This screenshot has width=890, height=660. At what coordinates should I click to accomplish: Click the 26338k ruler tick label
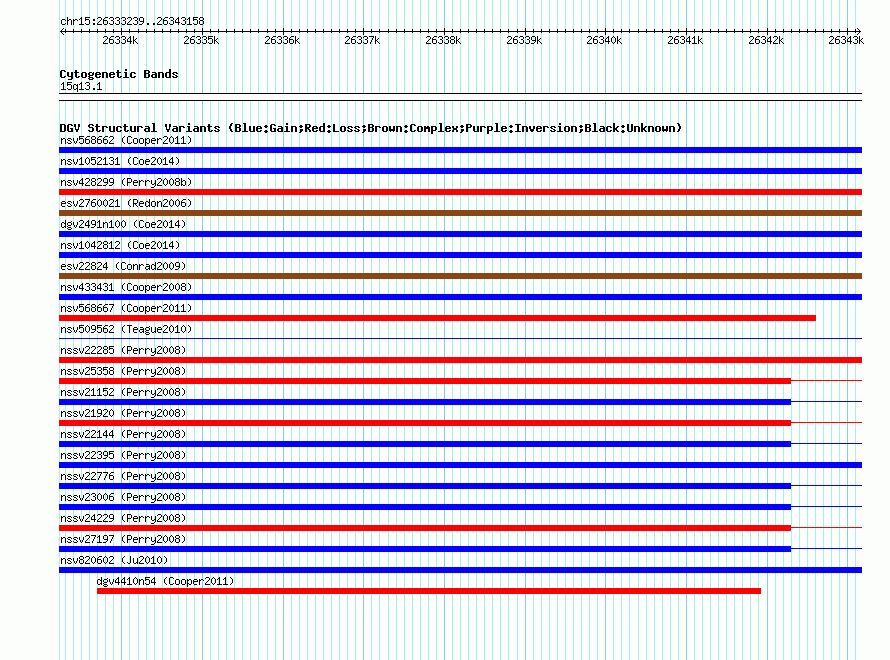443,40
